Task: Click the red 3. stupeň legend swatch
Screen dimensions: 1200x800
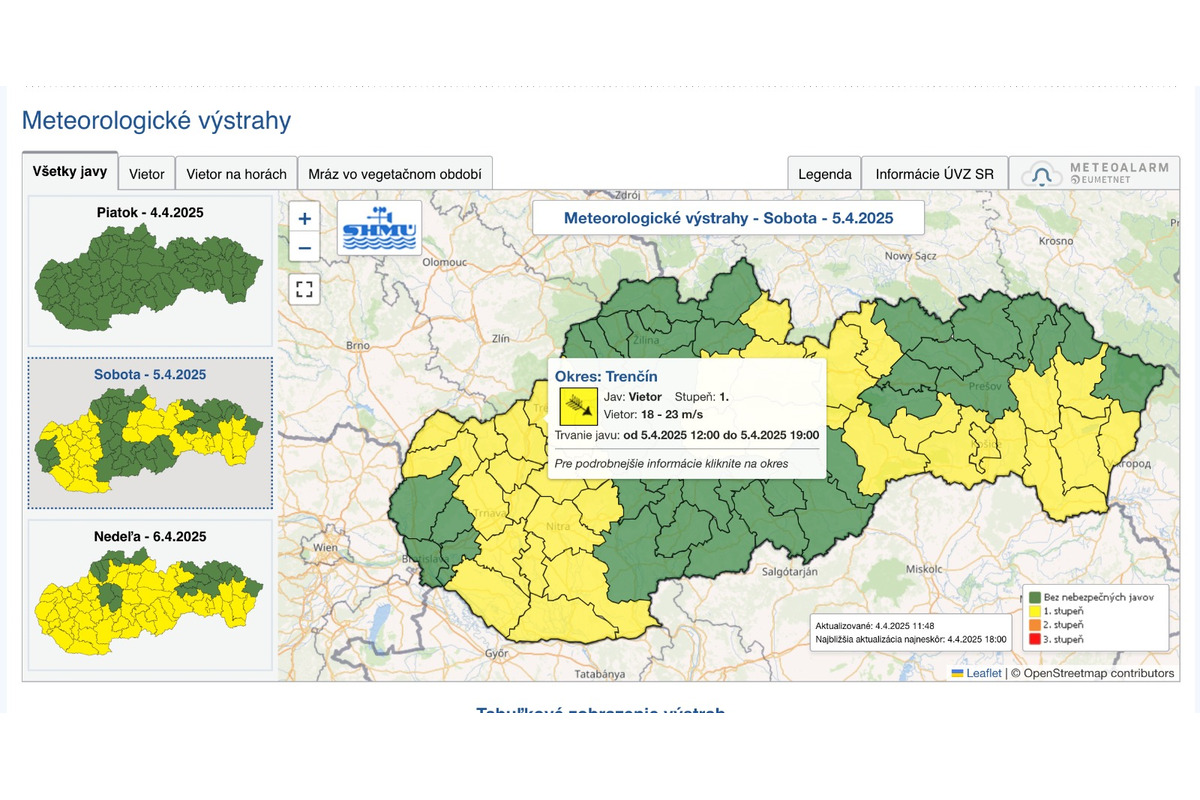Action: (1034, 639)
